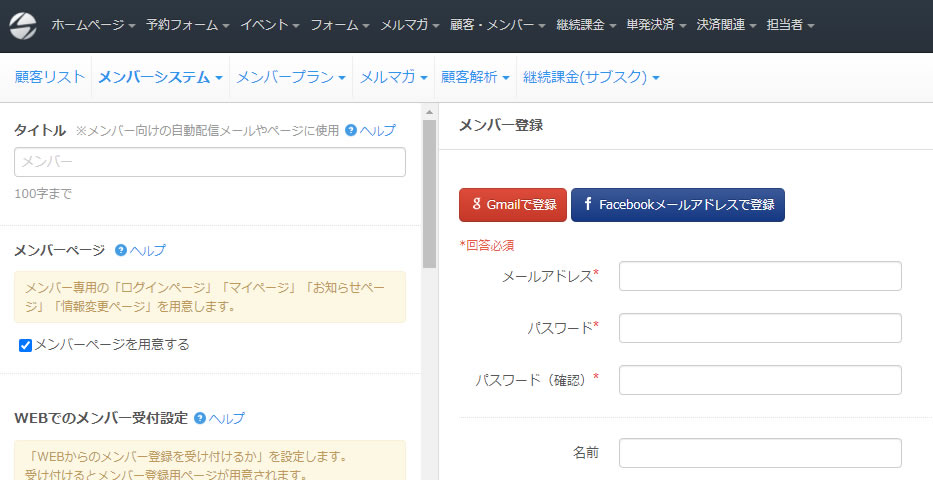Register using the Gmailで登録 button
The image size is (933, 480).
pyautogui.click(x=512, y=205)
